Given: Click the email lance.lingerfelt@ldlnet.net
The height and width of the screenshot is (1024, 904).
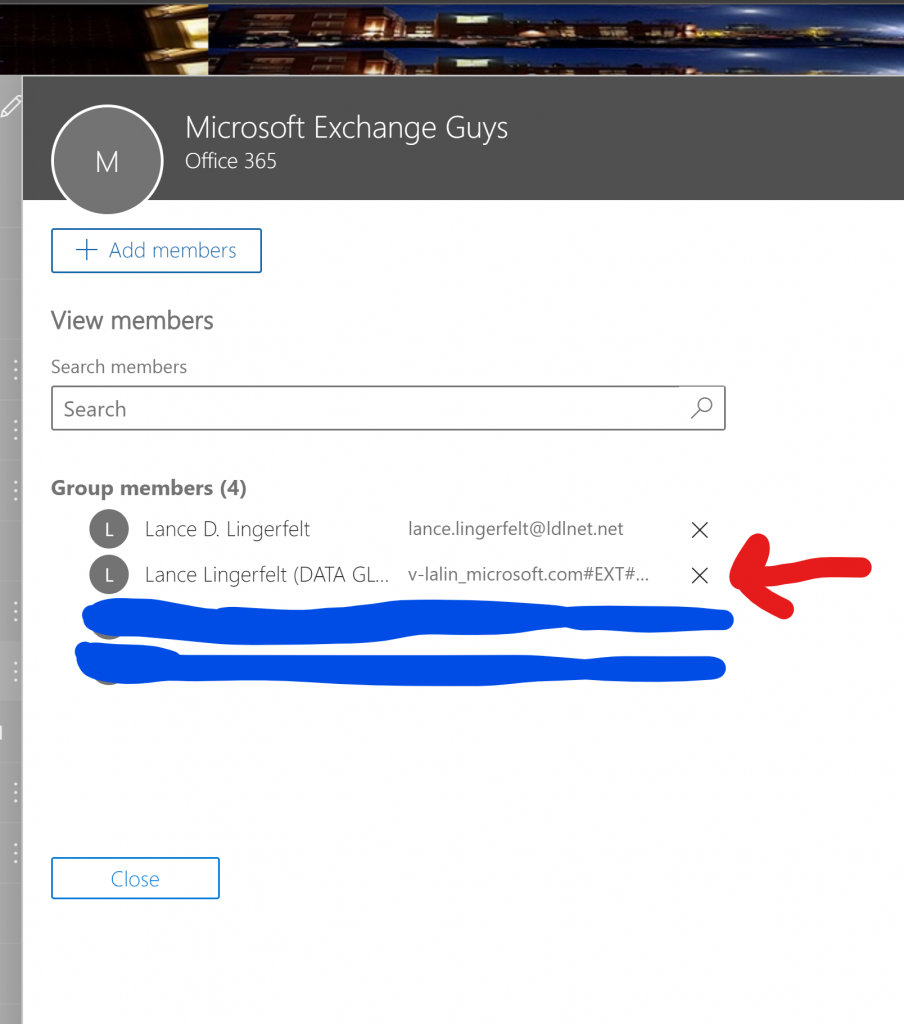Looking at the screenshot, I should click(x=515, y=529).
